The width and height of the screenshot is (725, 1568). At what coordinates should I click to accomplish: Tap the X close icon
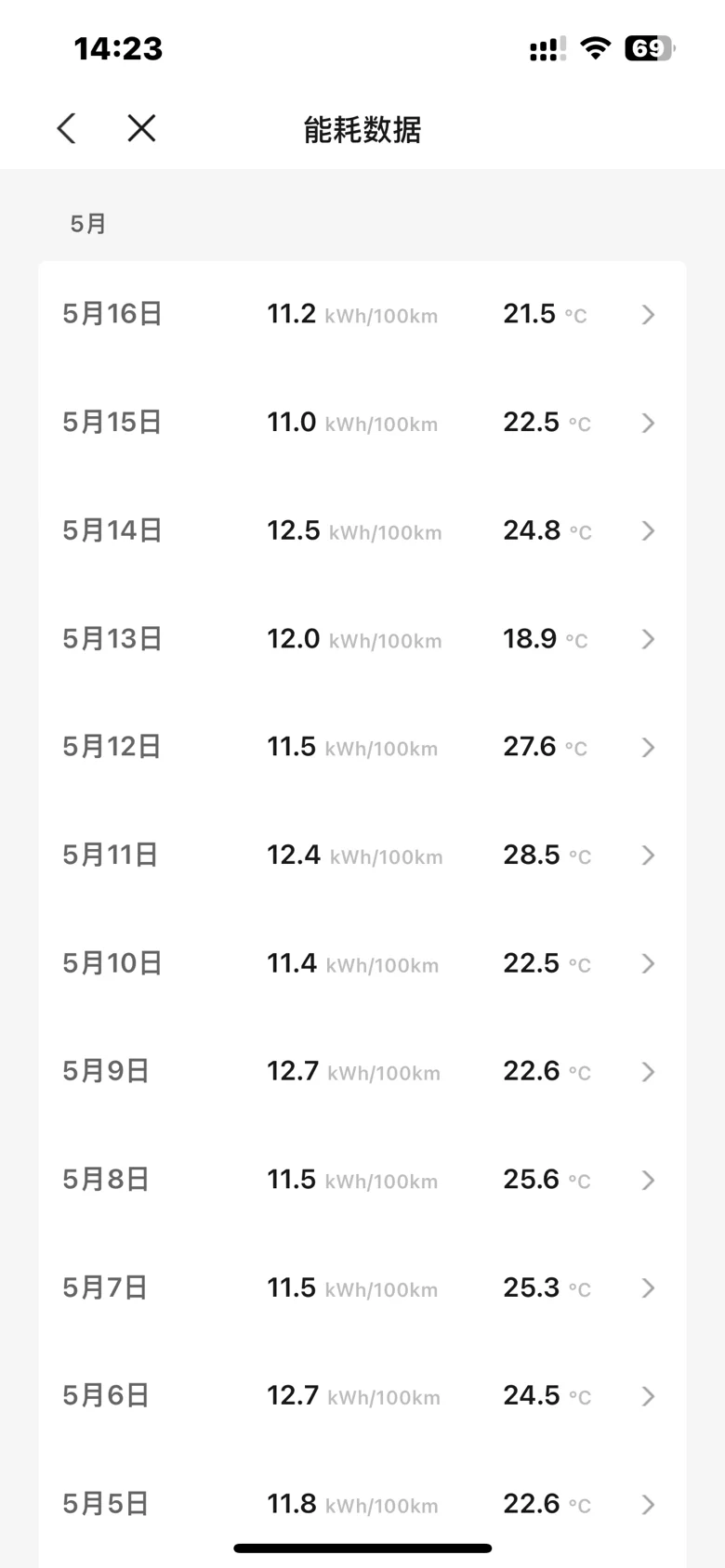coord(141,128)
